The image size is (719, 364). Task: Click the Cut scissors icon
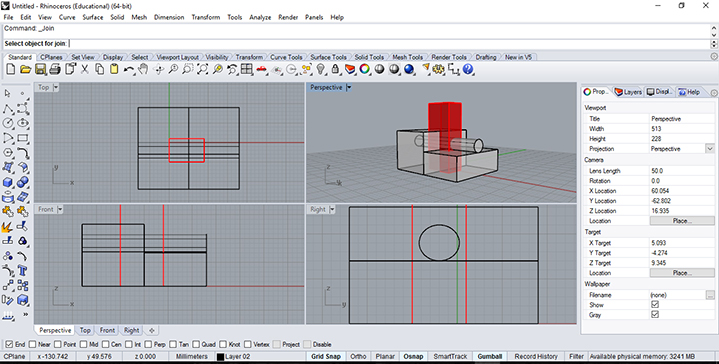click(85, 69)
